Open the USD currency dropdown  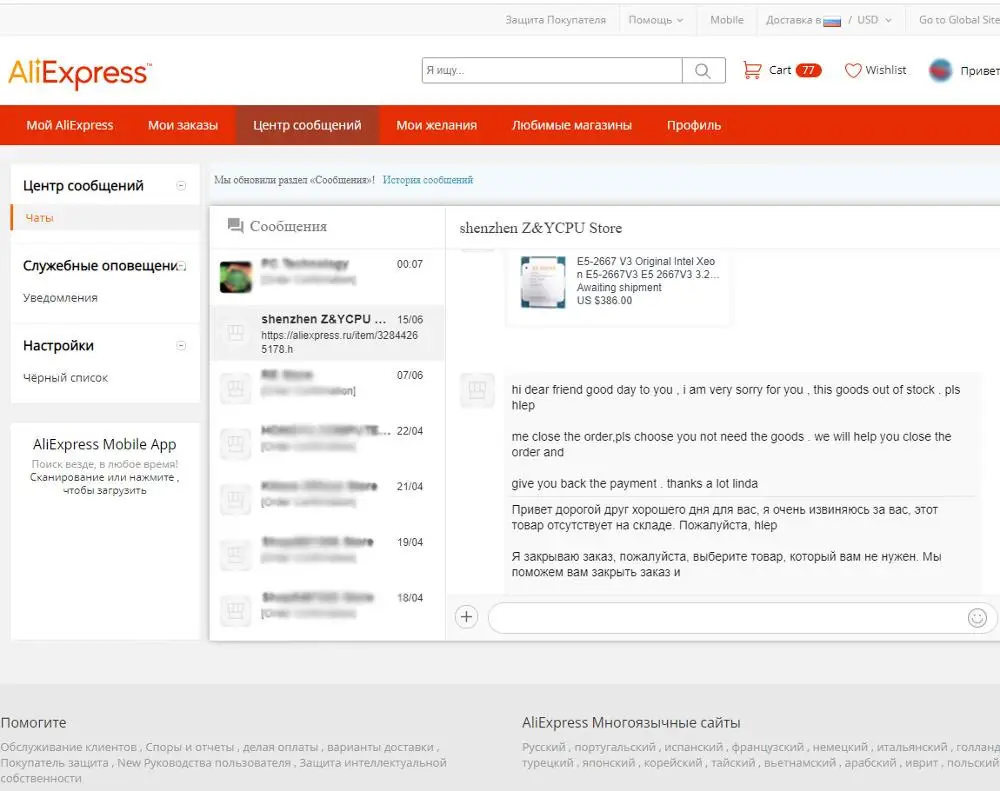[x=874, y=20]
